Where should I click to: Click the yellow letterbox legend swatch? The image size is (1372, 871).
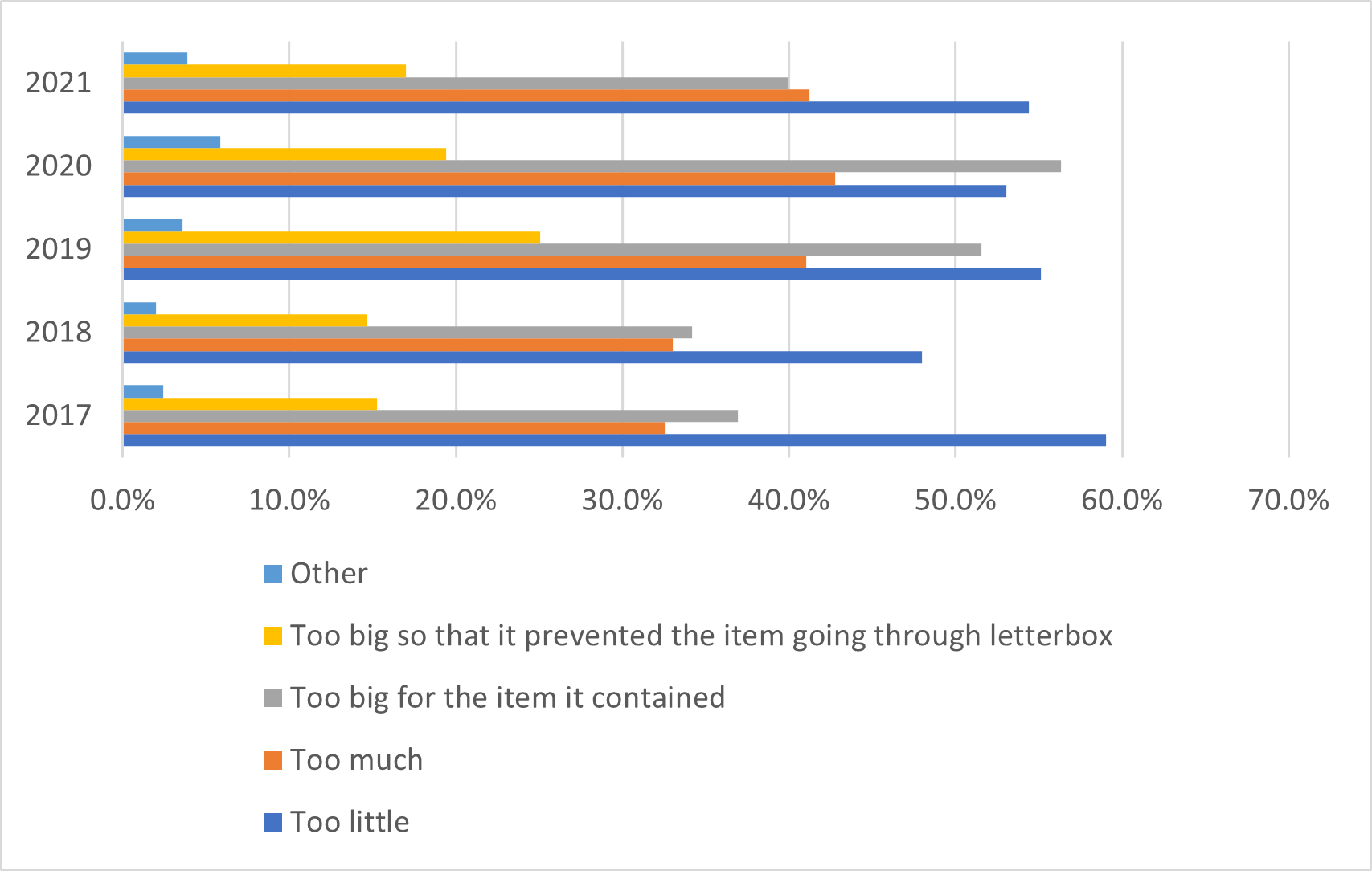coord(273,636)
